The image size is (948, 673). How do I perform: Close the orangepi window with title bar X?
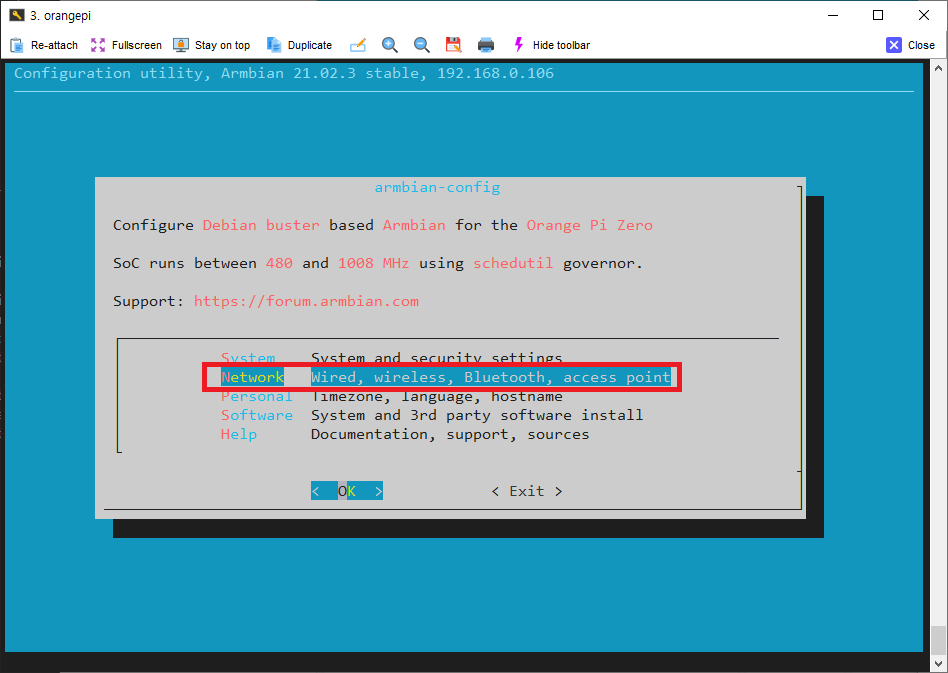(924, 15)
